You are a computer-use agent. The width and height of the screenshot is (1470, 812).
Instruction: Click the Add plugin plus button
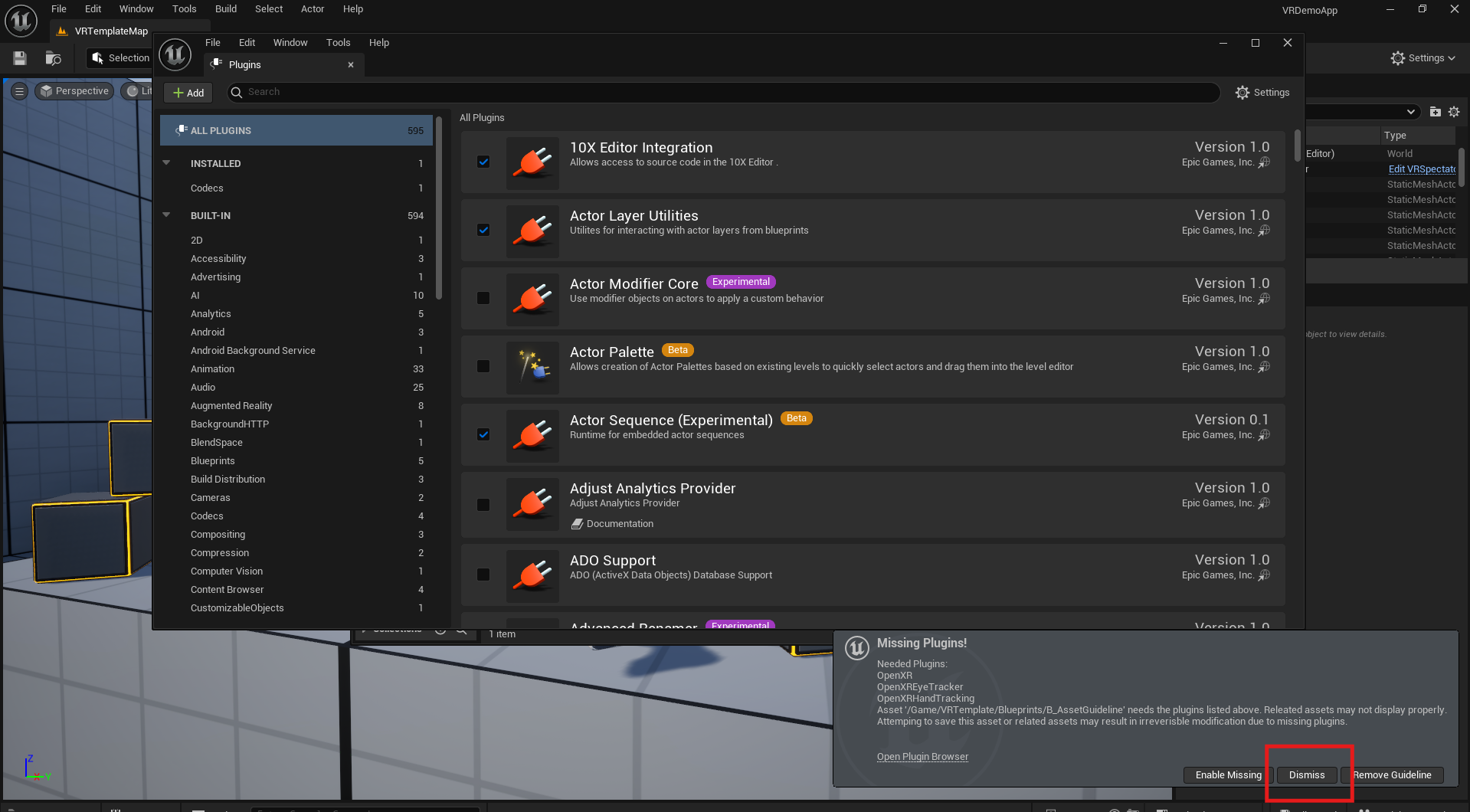pos(188,93)
